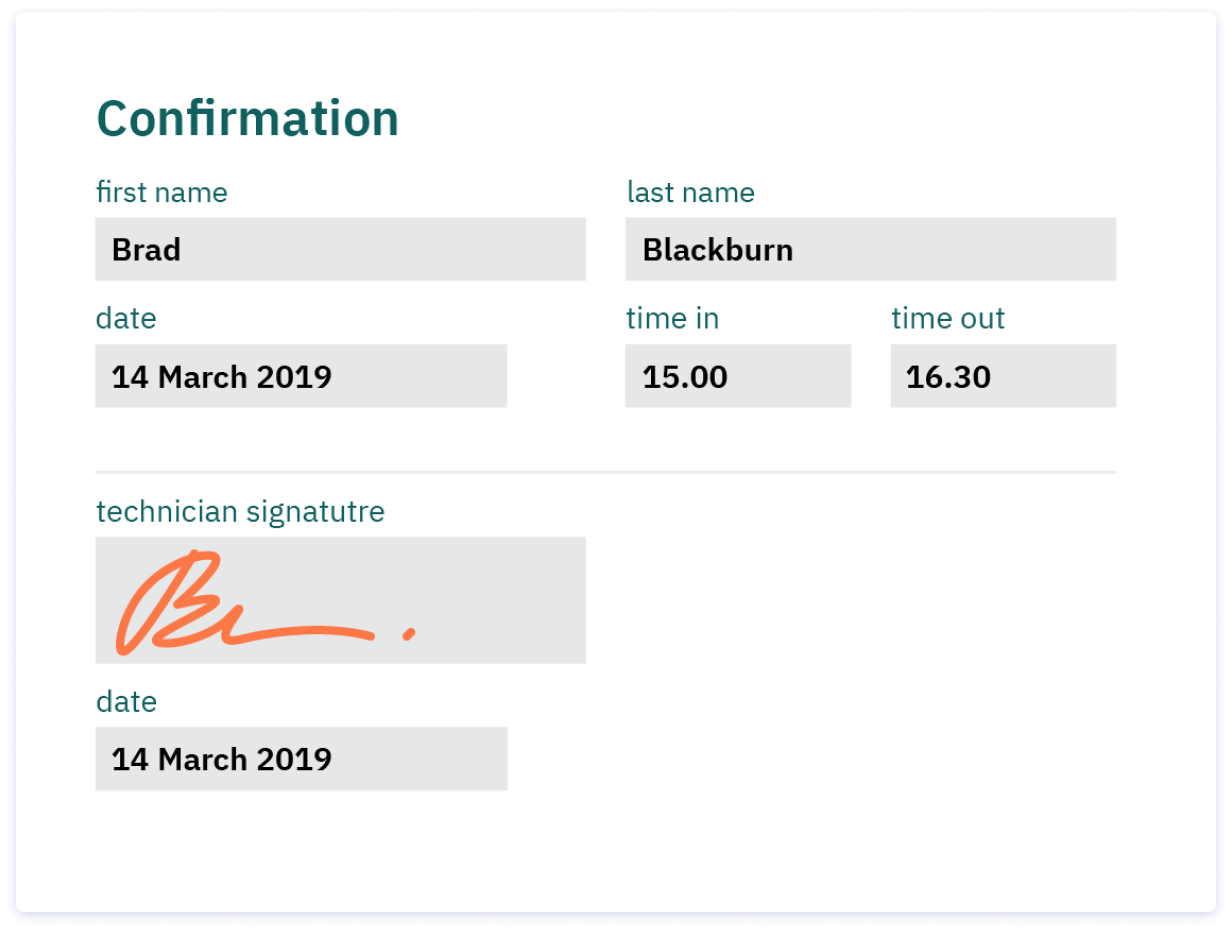Click the 'last name' label
The width and height of the screenshot is (1232, 932).
(690, 192)
